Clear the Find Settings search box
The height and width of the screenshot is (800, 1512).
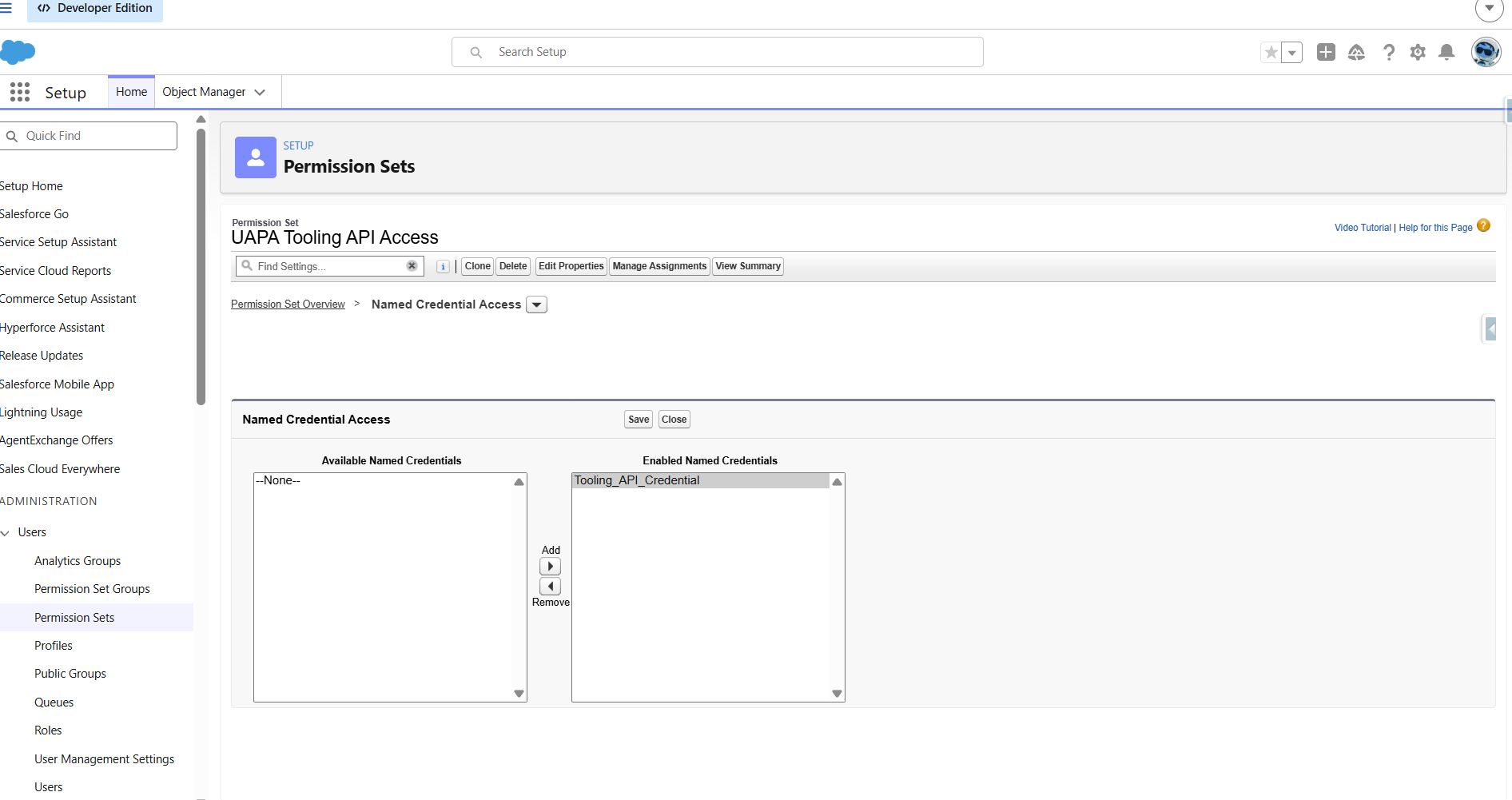point(412,266)
